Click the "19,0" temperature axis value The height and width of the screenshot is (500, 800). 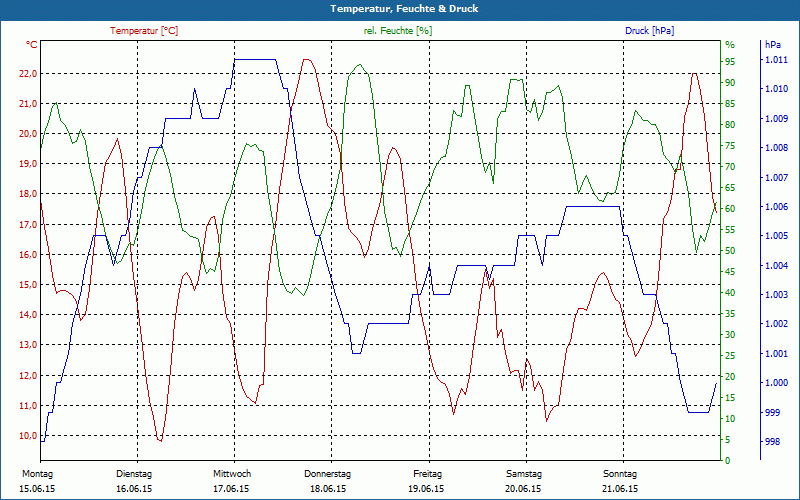pos(29,164)
